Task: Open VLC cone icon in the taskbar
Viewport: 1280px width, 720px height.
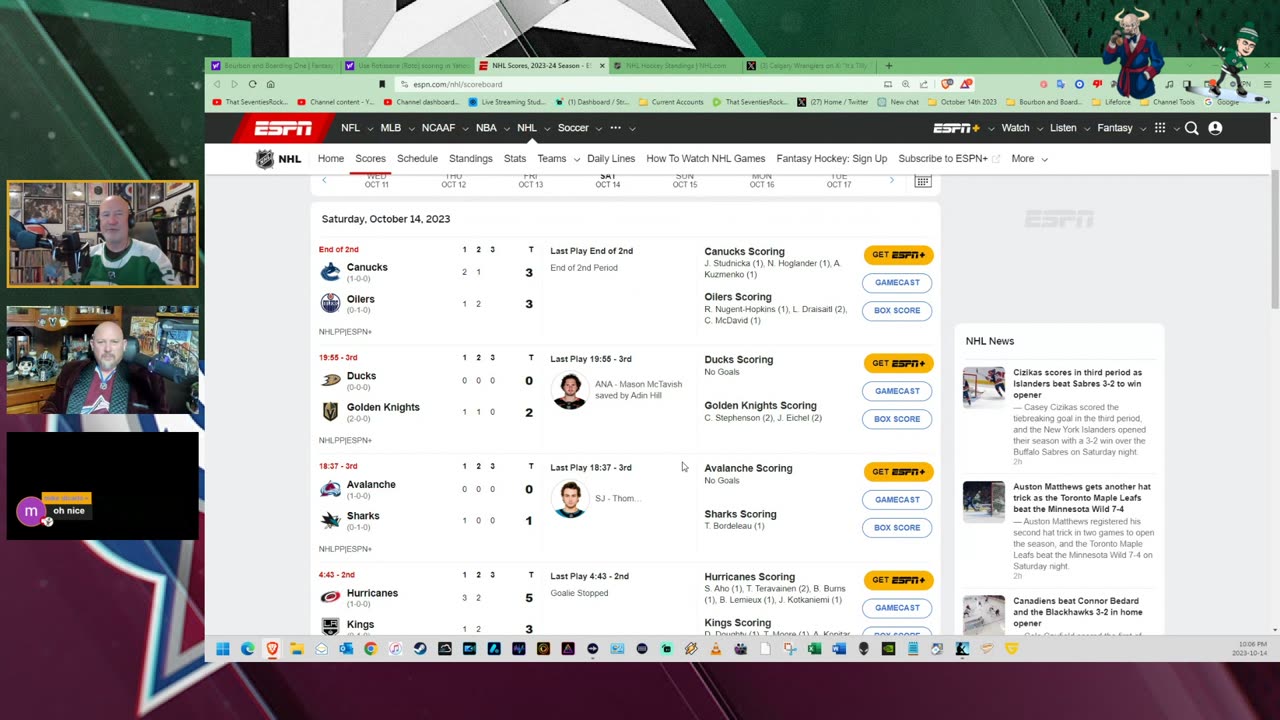Action: tap(715, 649)
